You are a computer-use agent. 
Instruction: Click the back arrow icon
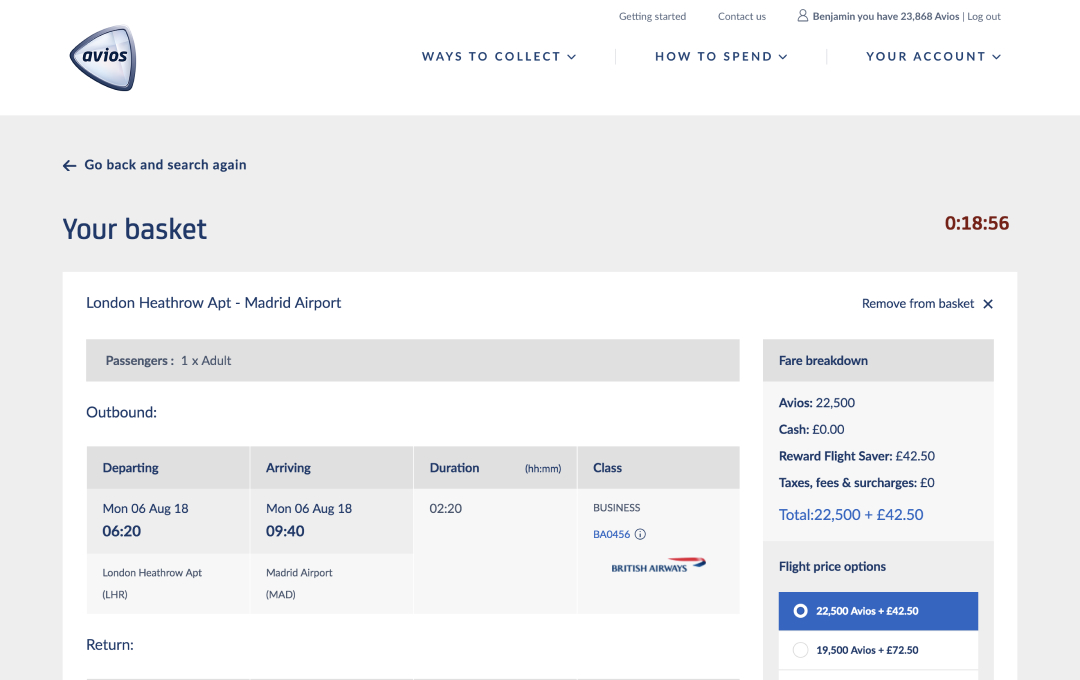(x=69, y=166)
